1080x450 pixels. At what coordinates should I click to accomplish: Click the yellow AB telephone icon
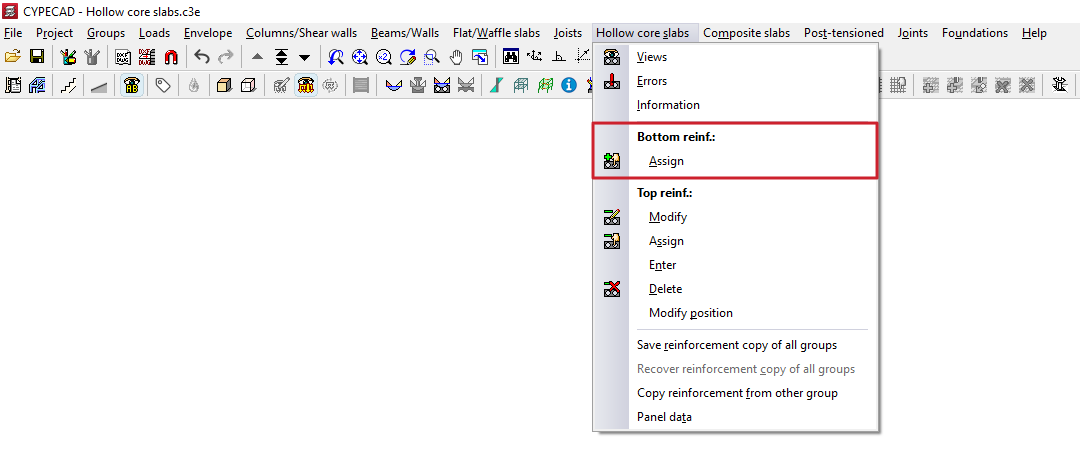[132, 85]
